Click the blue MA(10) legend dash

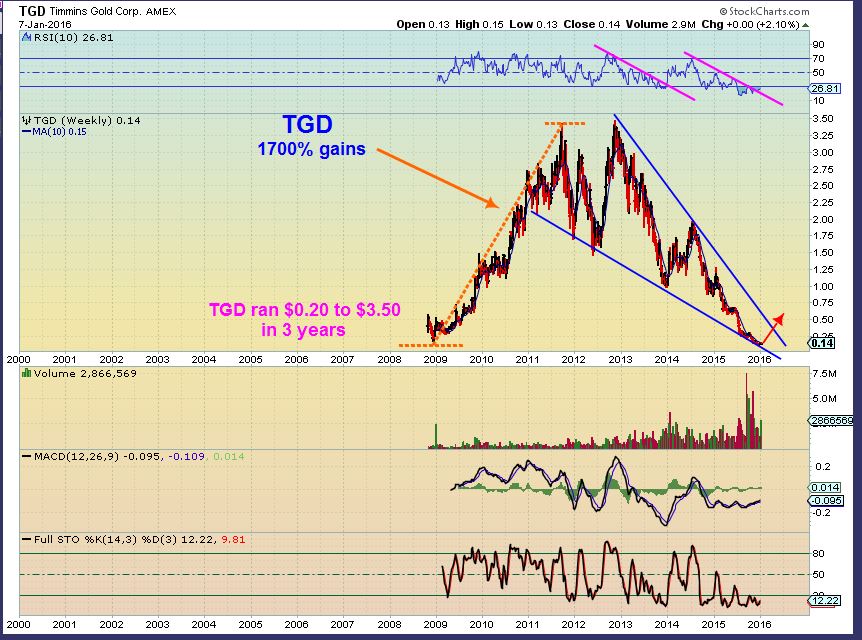26,132
